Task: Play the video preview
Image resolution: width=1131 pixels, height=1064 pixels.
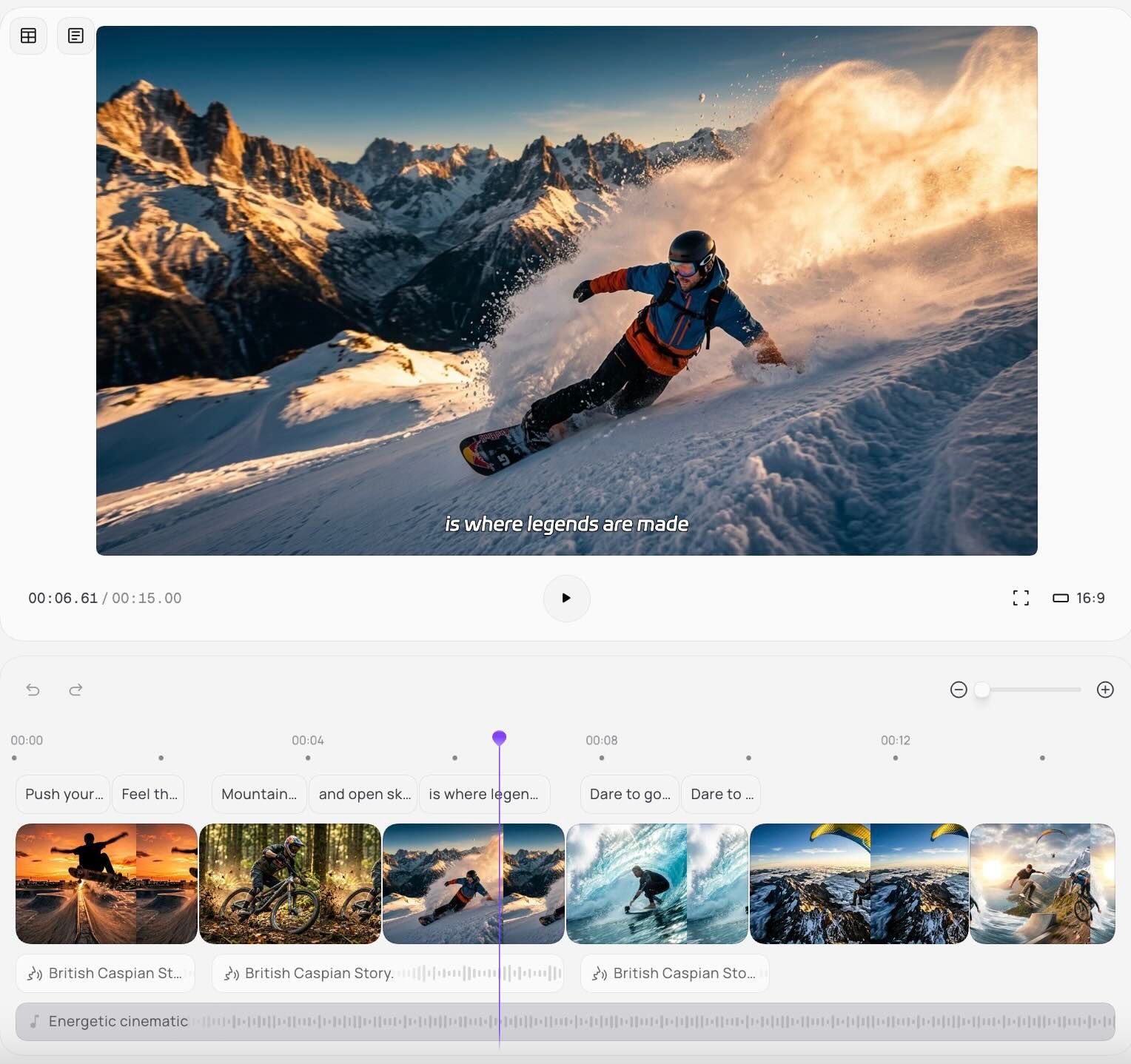Action: coord(566,598)
